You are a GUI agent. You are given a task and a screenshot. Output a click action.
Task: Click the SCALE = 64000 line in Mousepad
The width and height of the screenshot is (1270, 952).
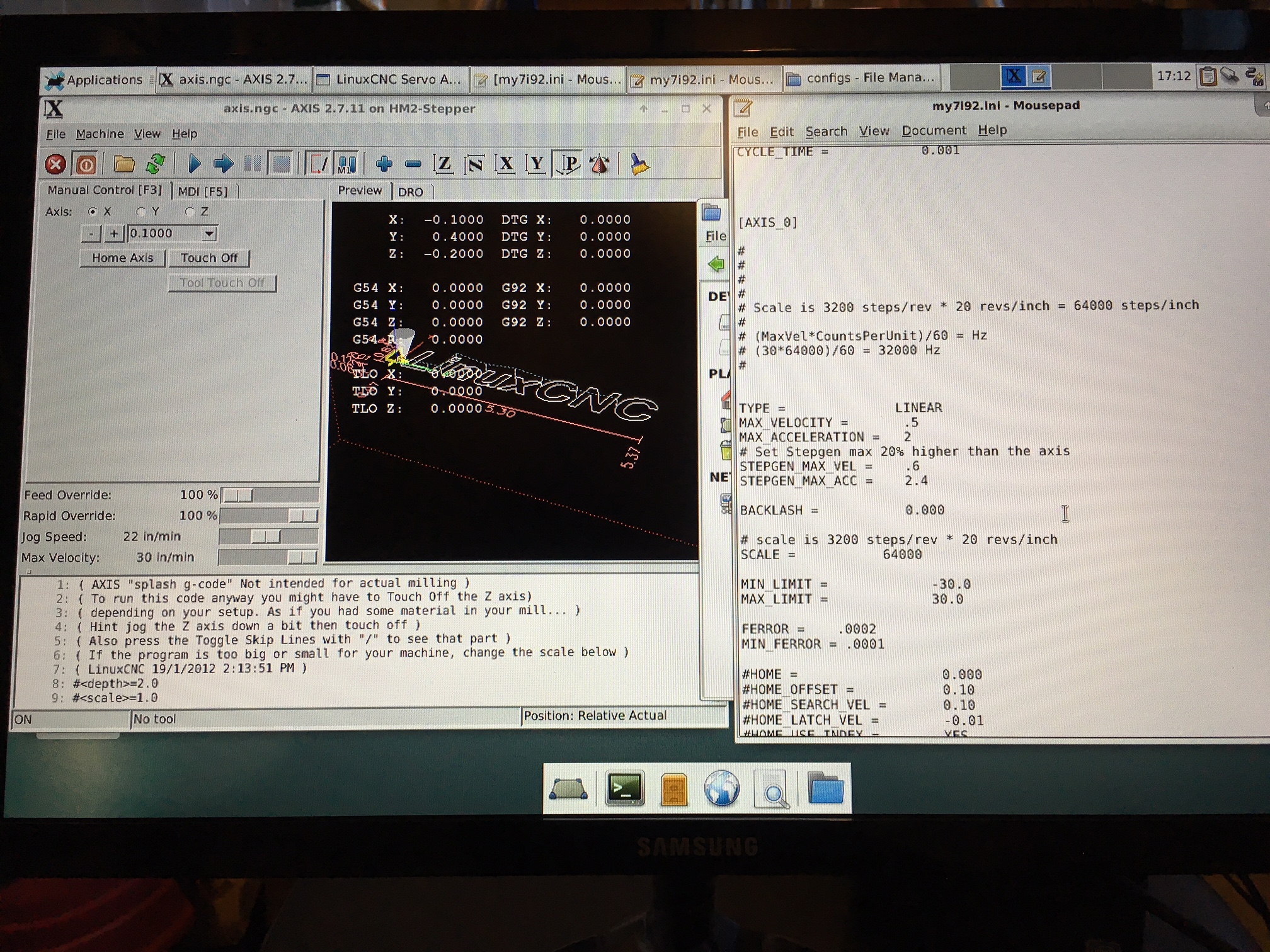(831, 555)
